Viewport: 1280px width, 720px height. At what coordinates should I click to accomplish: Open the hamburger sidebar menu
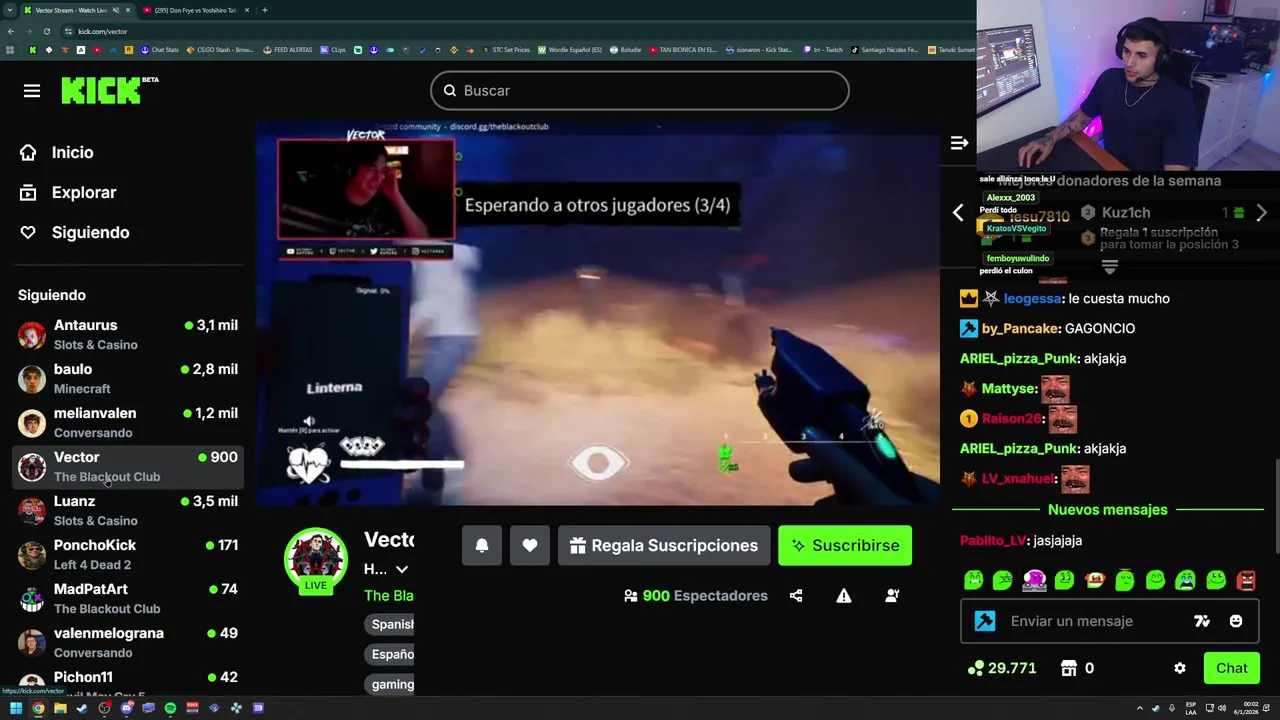pyautogui.click(x=32, y=91)
